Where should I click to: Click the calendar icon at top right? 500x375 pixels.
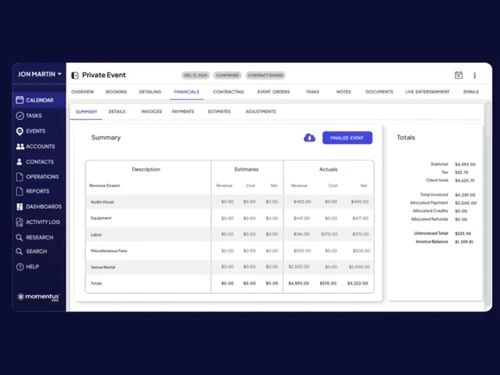[x=459, y=75]
